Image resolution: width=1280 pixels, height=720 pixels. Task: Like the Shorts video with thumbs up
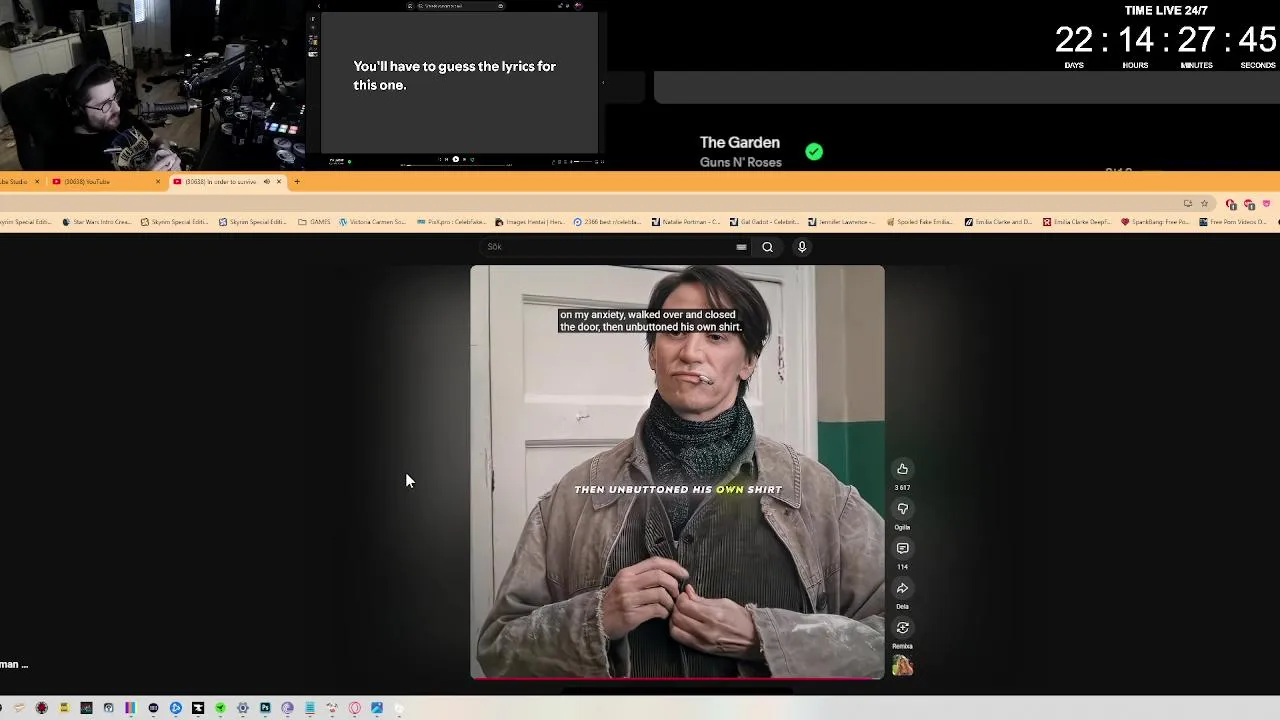(x=902, y=469)
